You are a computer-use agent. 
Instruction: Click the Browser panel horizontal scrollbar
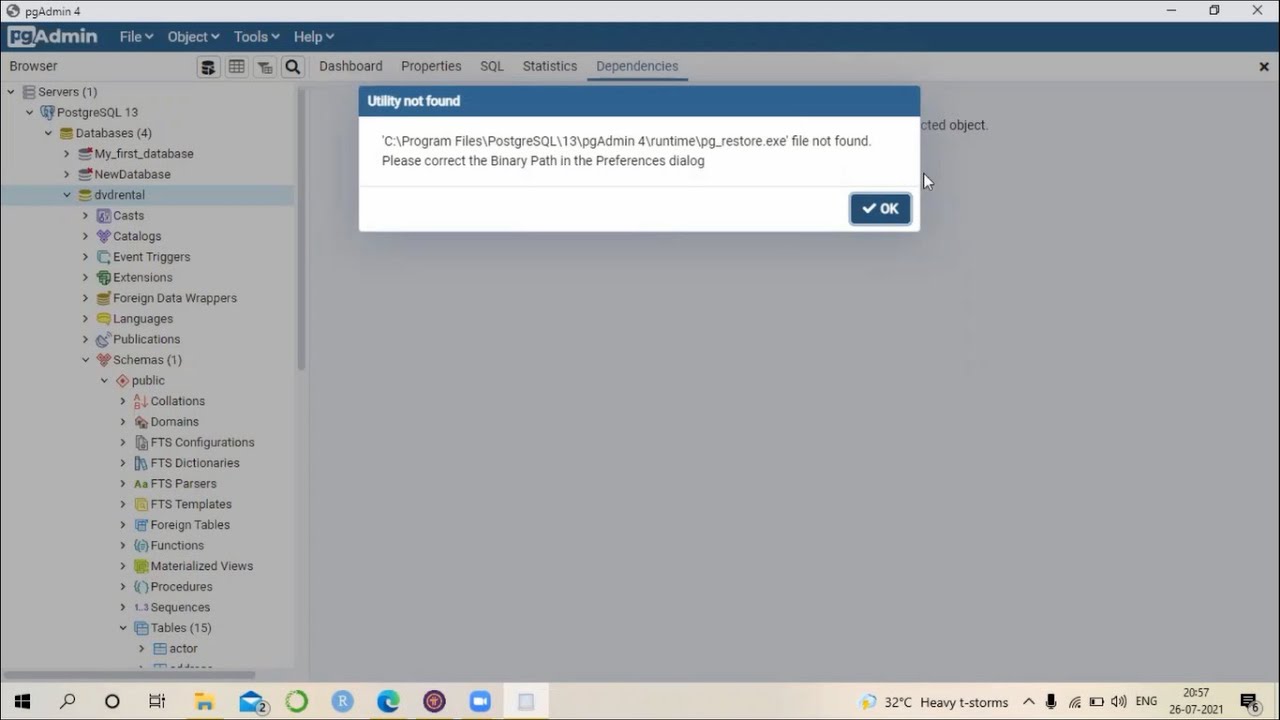(x=128, y=675)
